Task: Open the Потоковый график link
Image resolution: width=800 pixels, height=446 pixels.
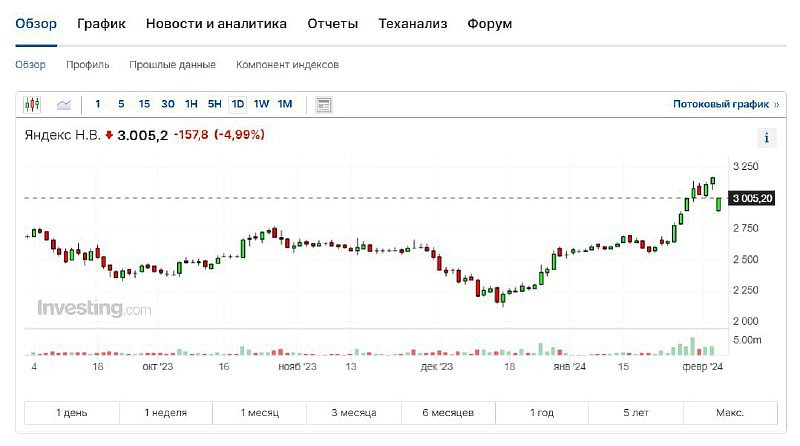Action: click(720, 104)
